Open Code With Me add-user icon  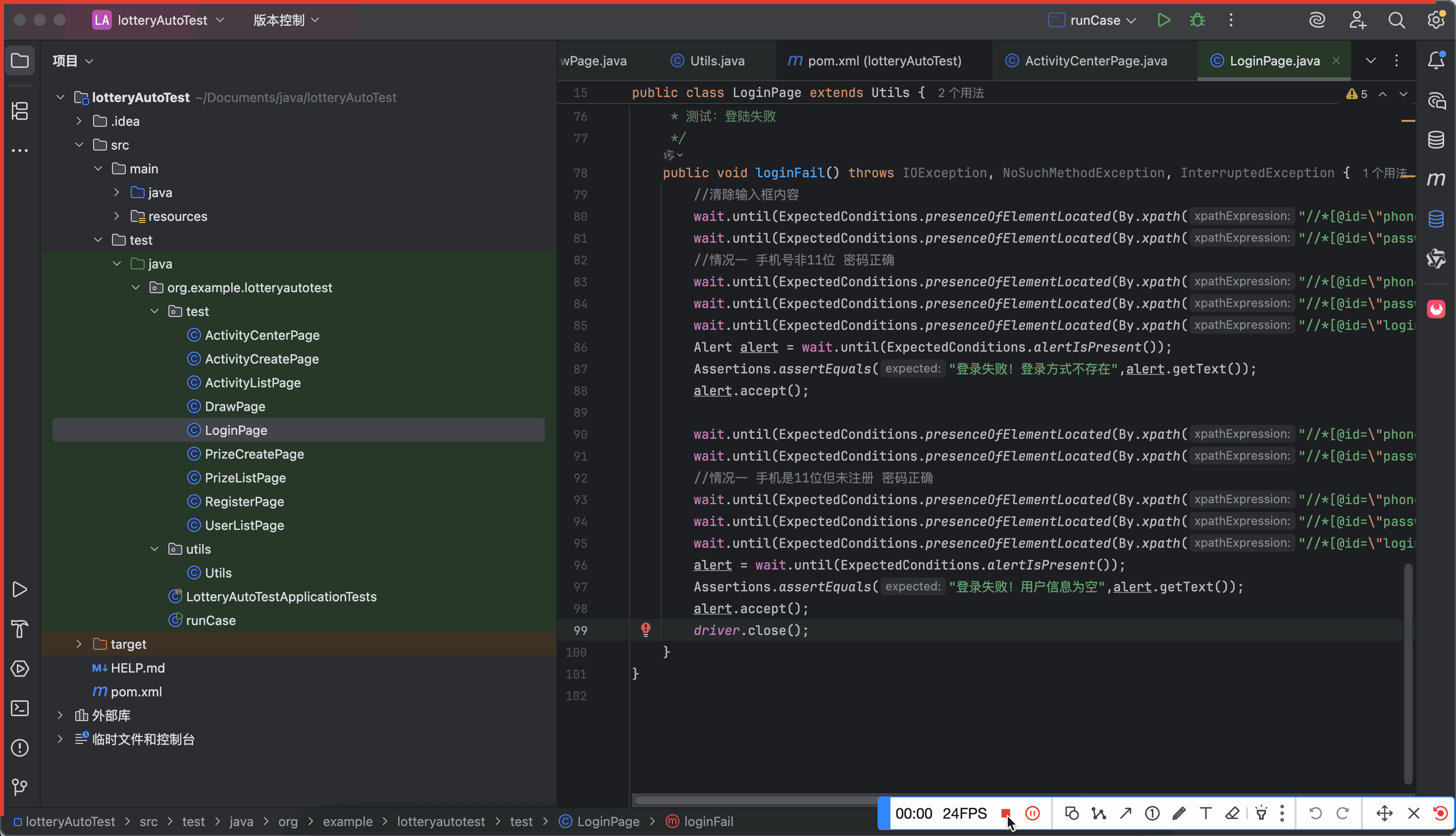point(1357,20)
